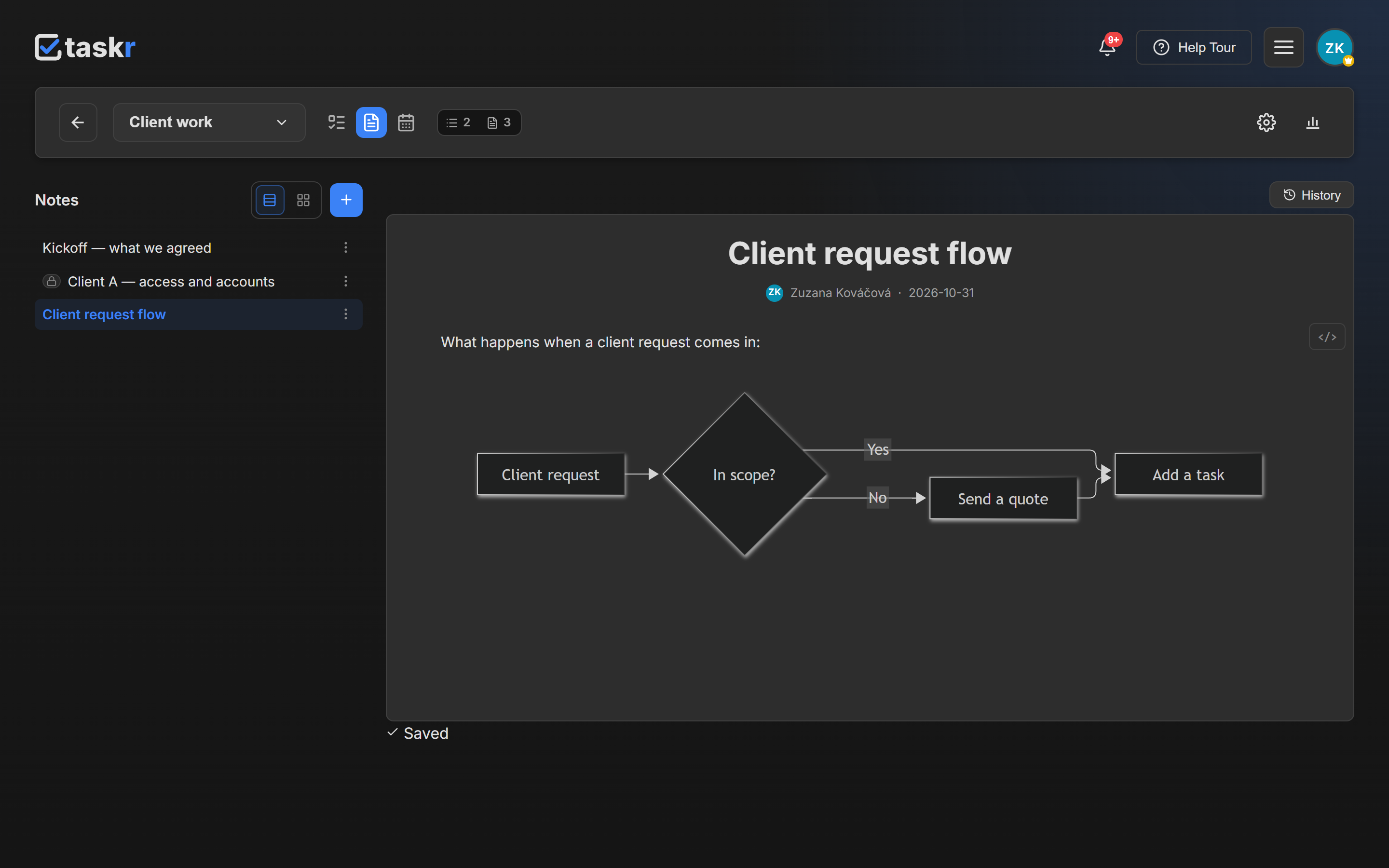Click the note date 2026-10-31

[x=941, y=293]
